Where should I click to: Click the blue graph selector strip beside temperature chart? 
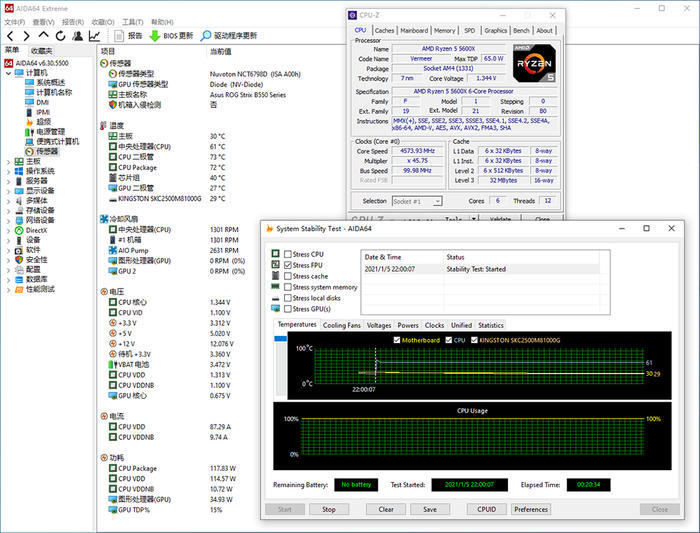click(281, 339)
